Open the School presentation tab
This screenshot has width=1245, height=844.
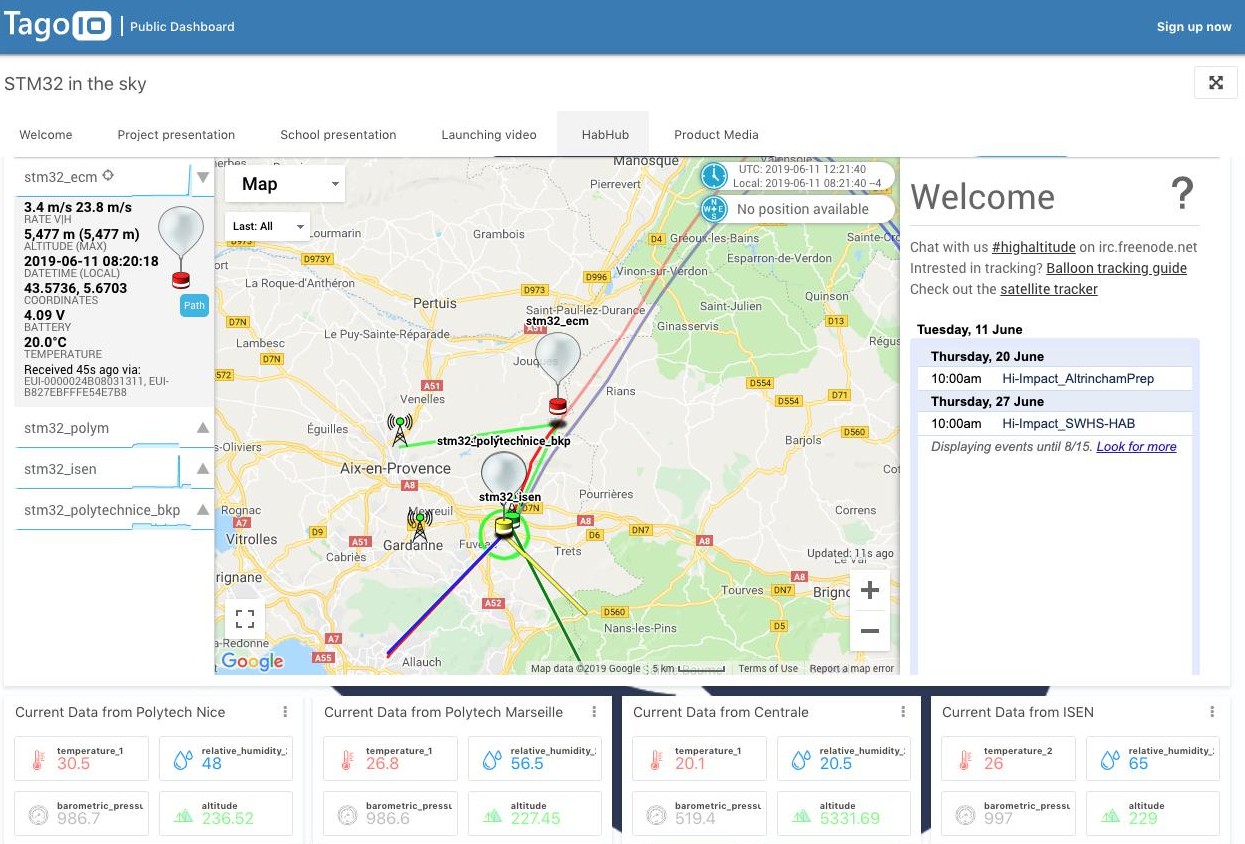click(x=338, y=135)
